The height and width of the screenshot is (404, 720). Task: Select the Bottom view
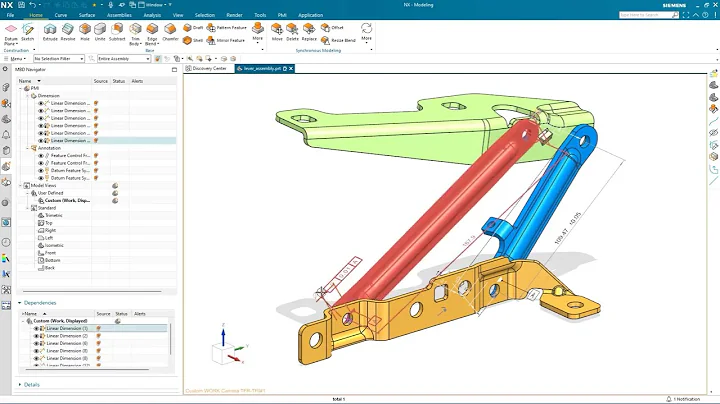pyautogui.click(x=49, y=260)
